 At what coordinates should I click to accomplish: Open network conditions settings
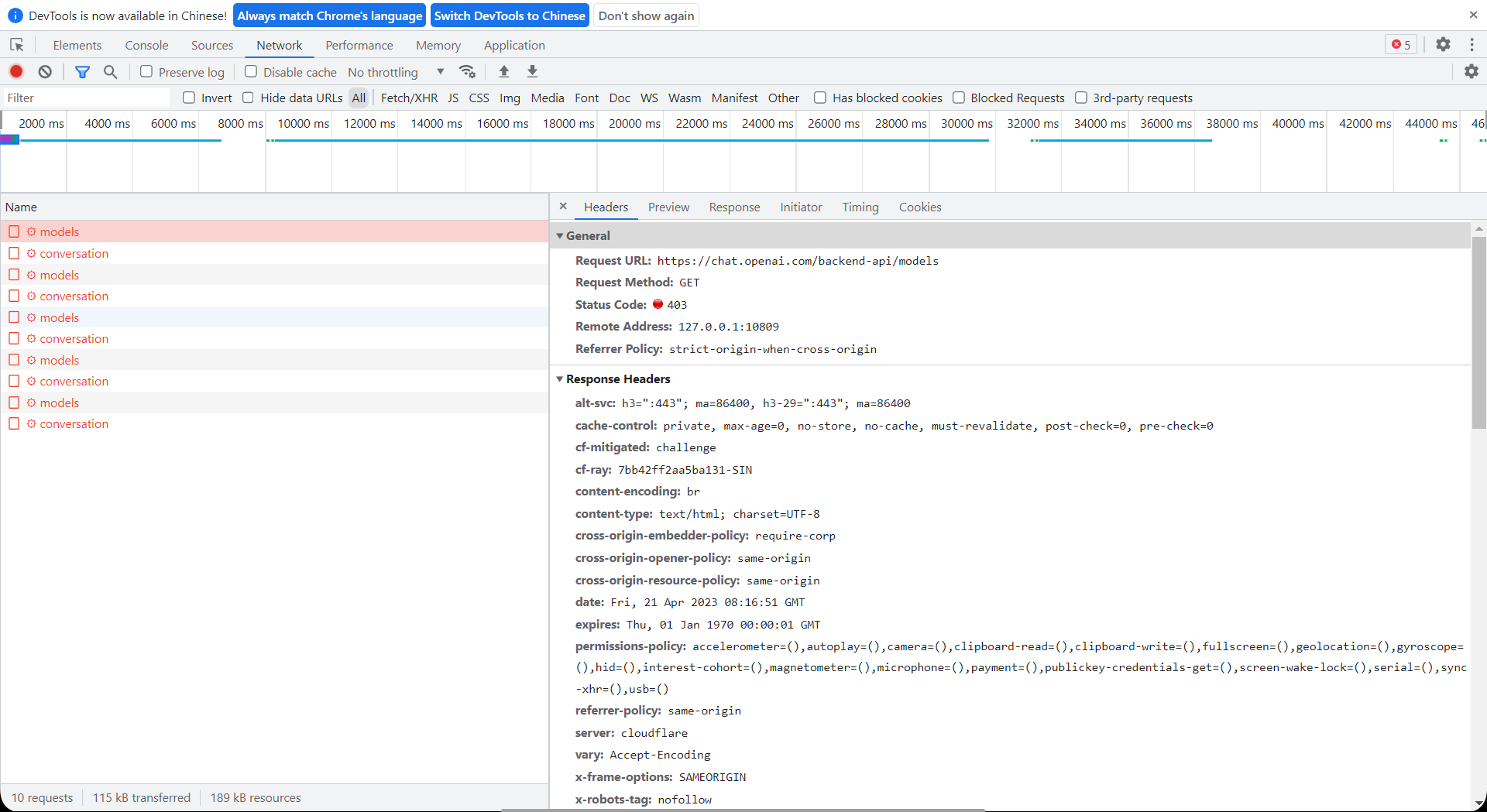(x=468, y=71)
